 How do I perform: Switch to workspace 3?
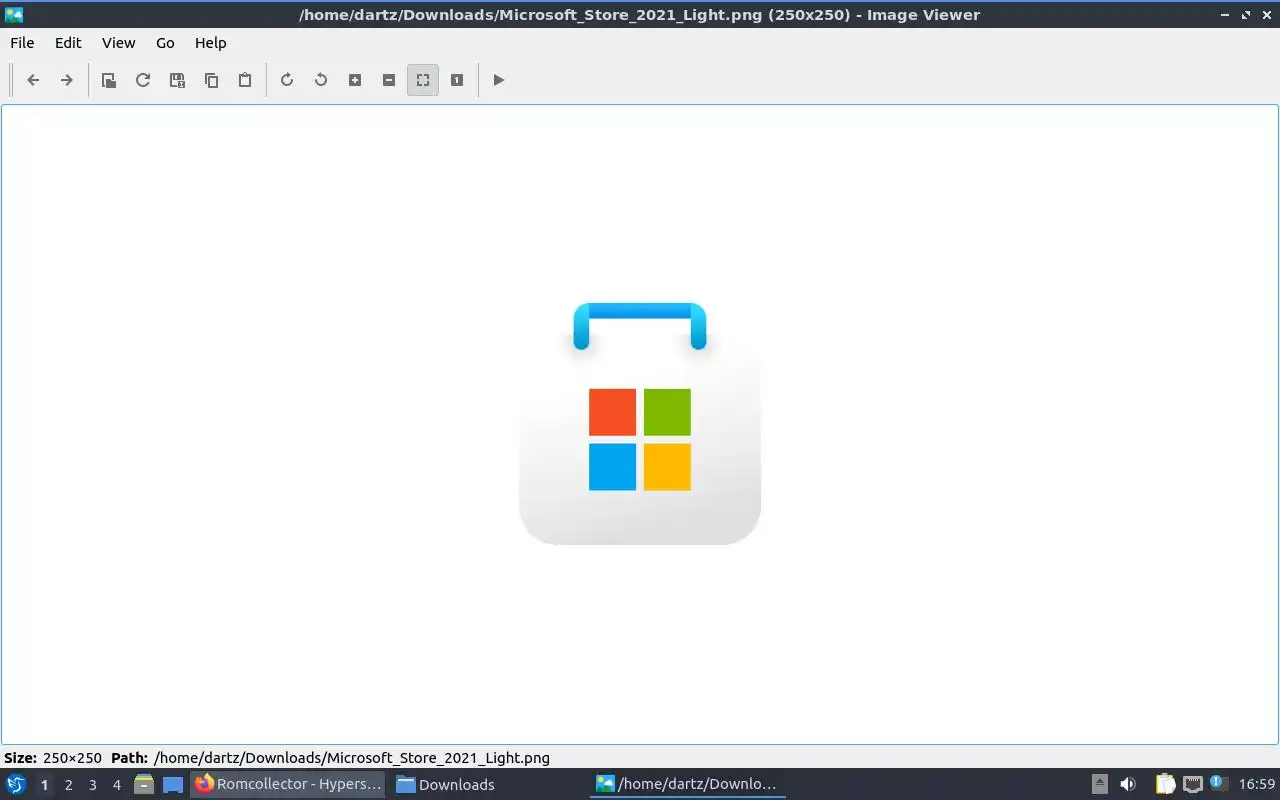click(93, 785)
